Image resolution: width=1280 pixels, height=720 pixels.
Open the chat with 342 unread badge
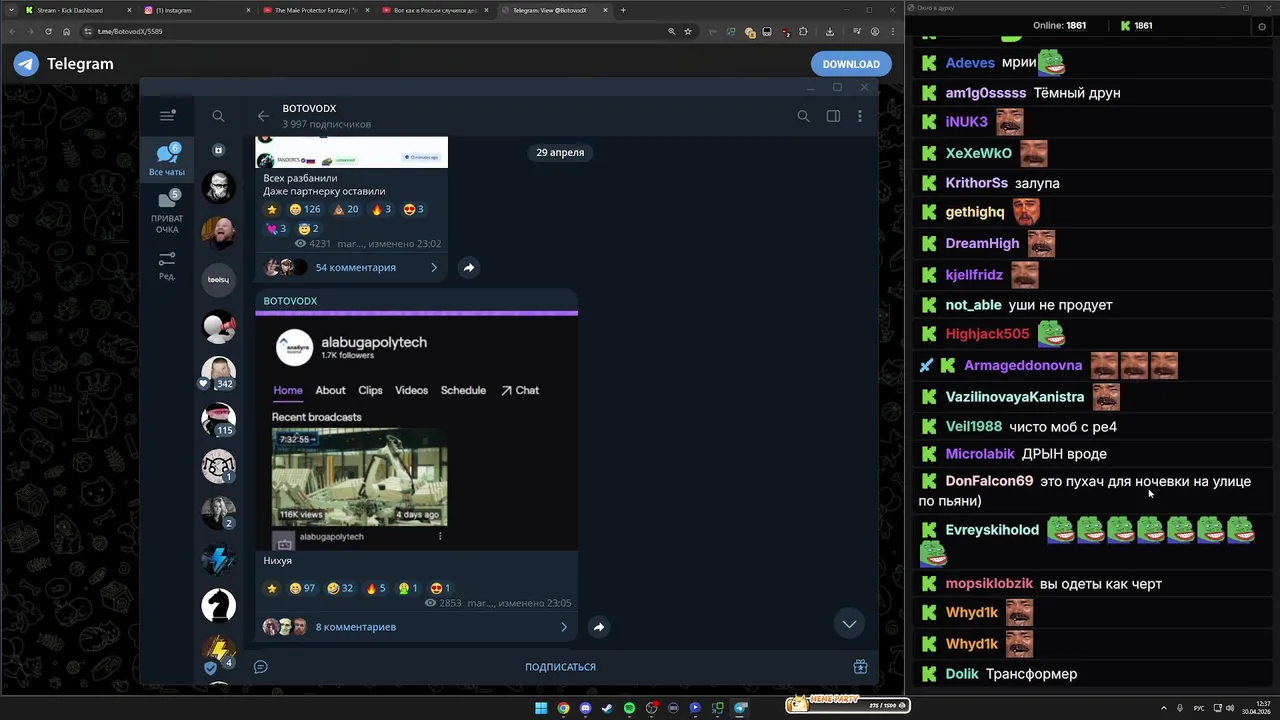click(218, 373)
